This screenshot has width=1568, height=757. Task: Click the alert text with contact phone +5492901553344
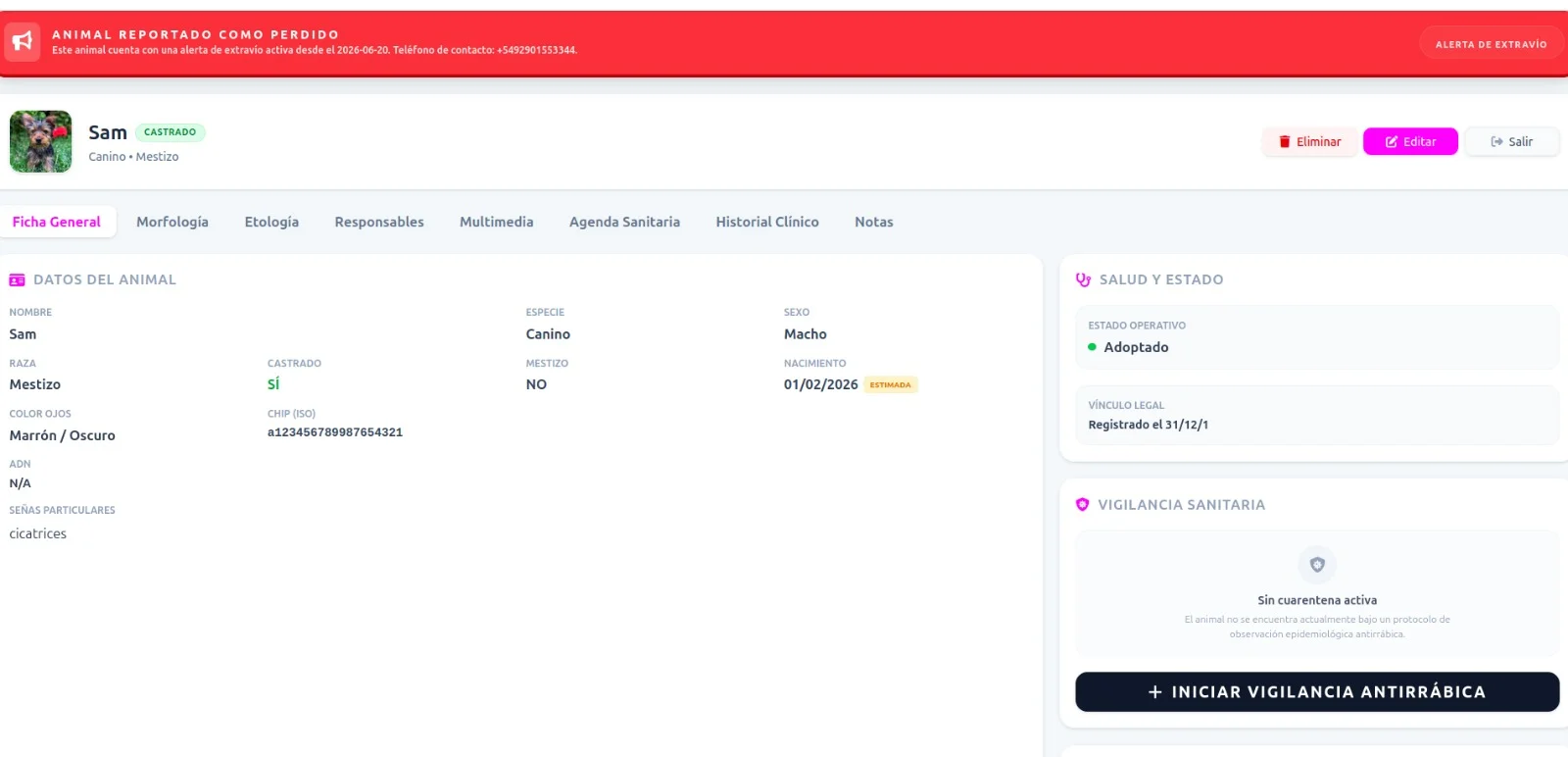tap(315, 50)
